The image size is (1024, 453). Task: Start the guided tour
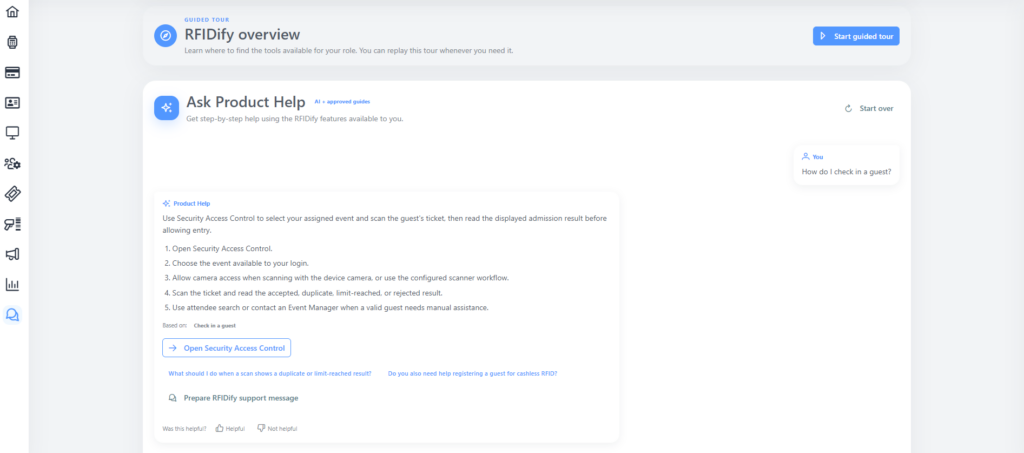click(x=856, y=36)
